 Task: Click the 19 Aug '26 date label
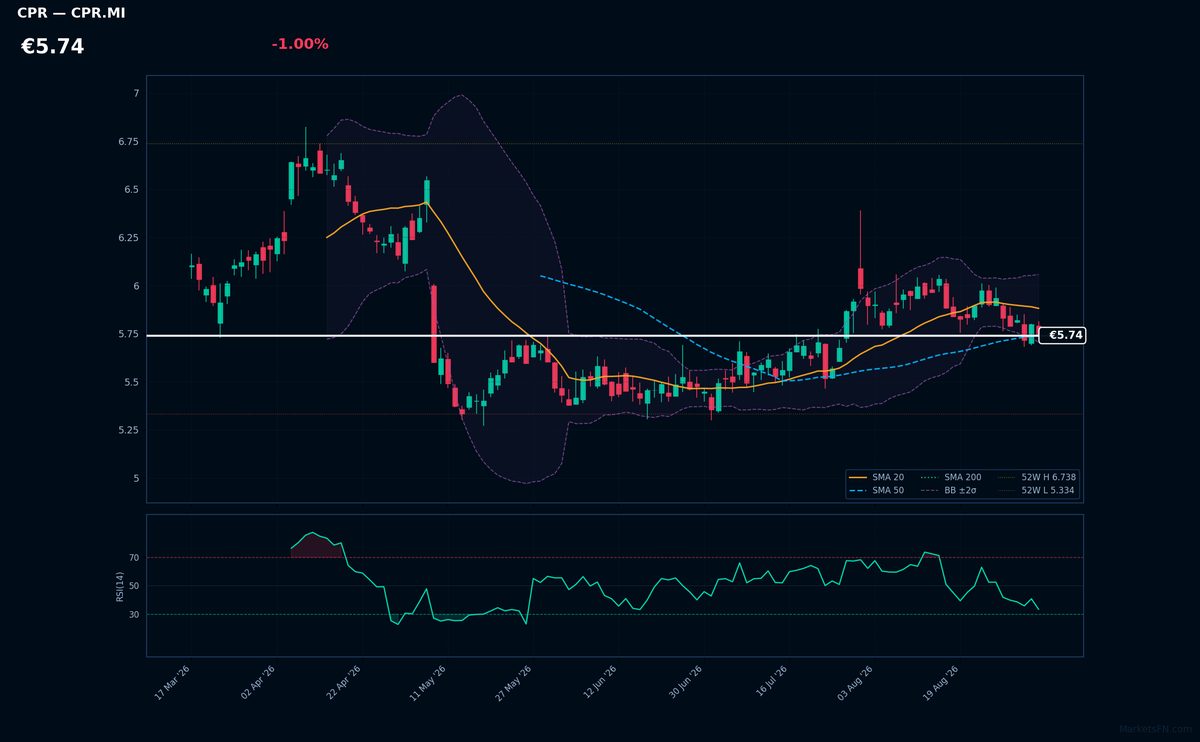[x=941, y=683]
